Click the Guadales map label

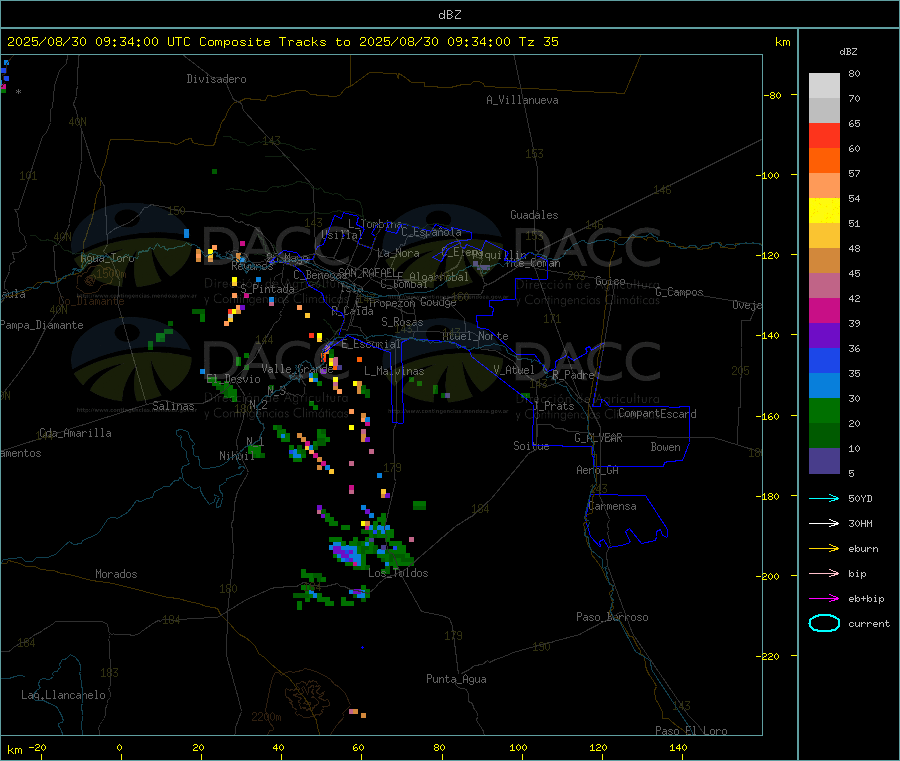(534, 215)
